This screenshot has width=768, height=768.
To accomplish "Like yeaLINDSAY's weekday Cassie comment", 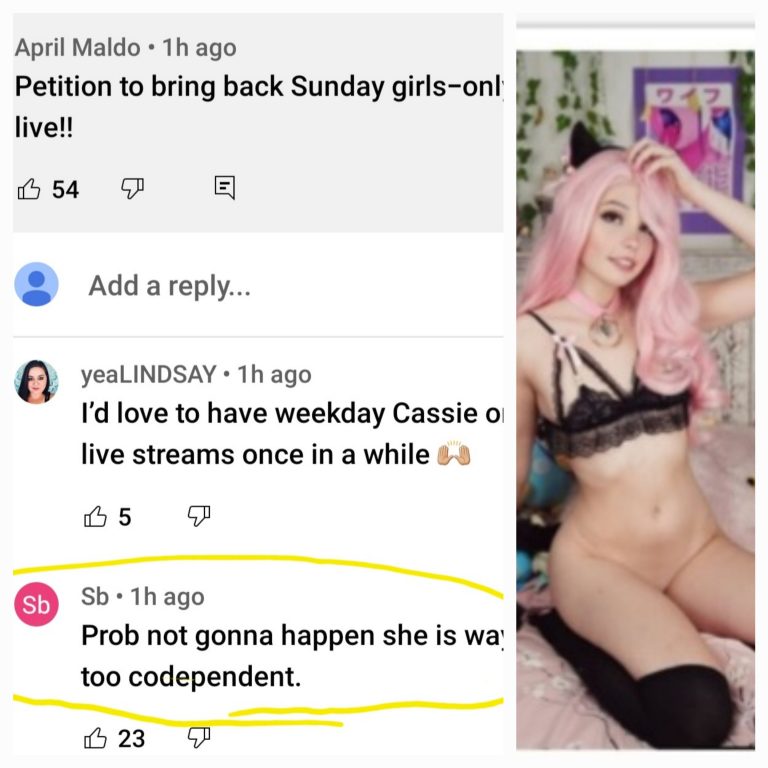I will tap(95, 516).
